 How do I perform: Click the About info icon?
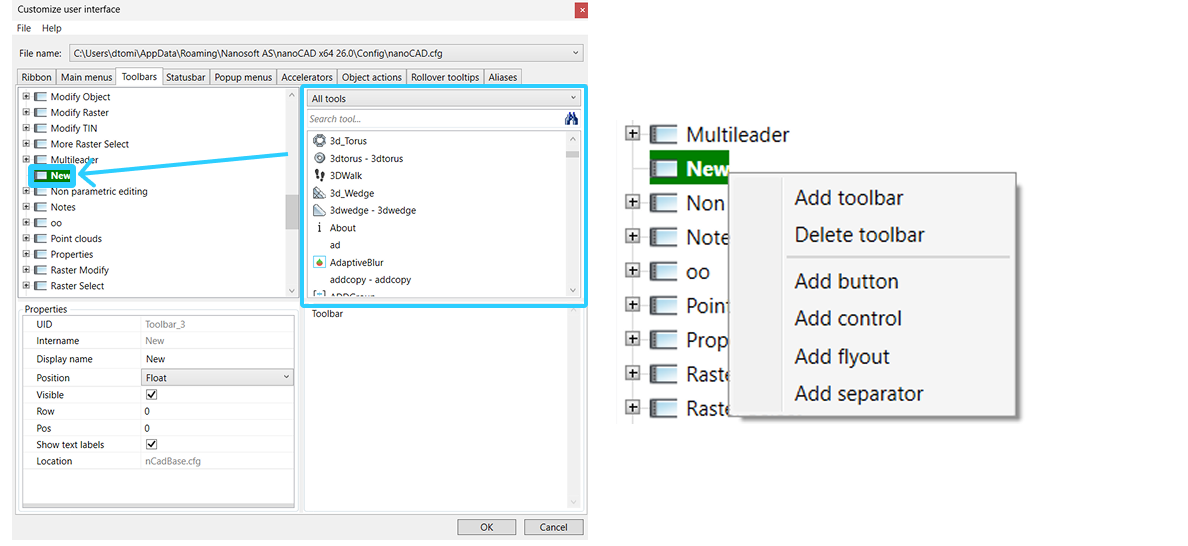point(319,227)
